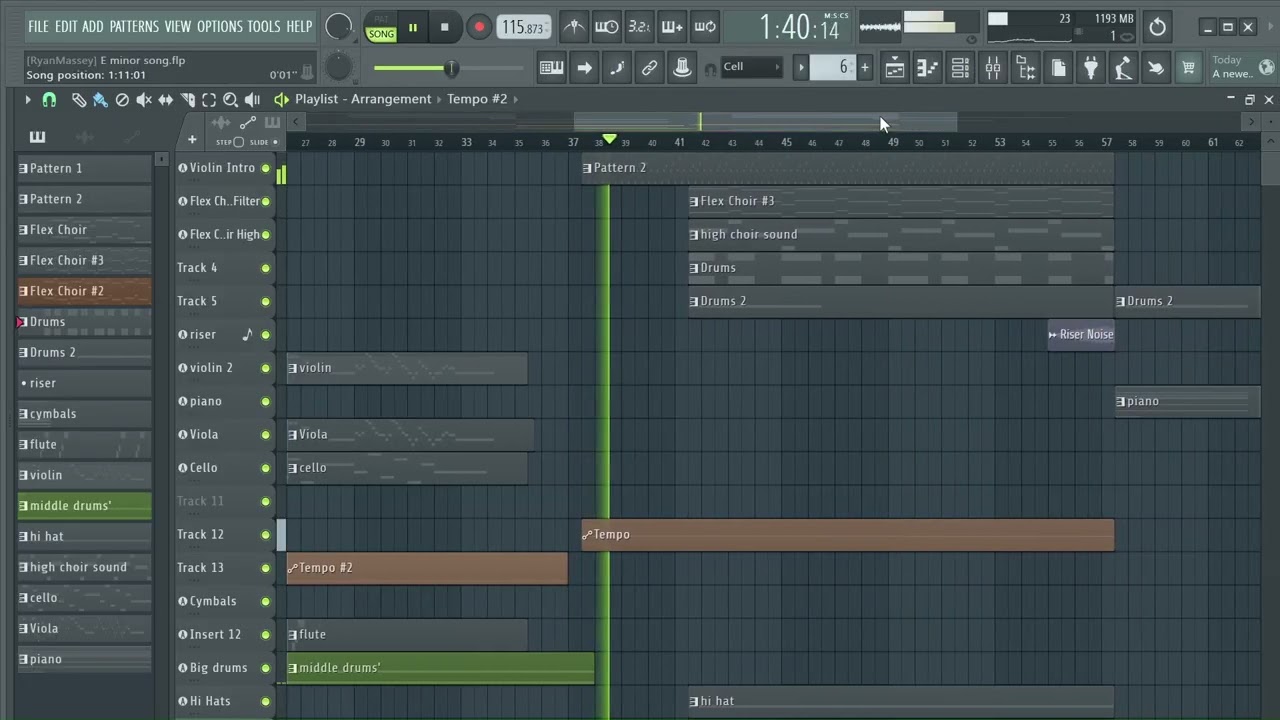Open the PATTERNS menu

(x=134, y=26)
